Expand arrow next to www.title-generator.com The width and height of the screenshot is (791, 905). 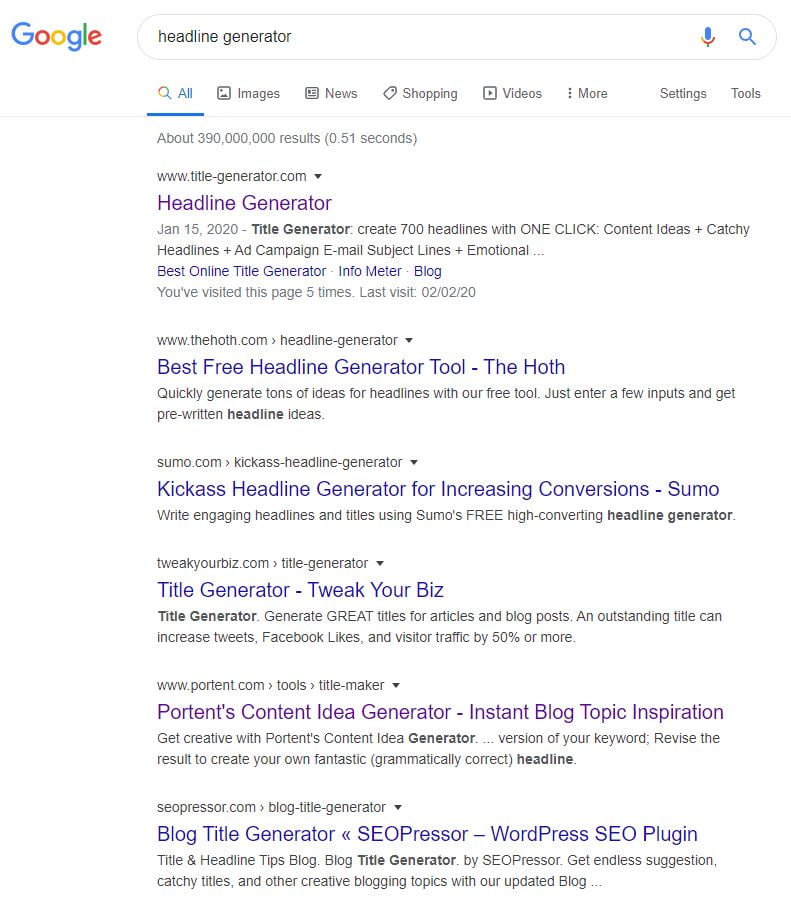tap(318, 177)
